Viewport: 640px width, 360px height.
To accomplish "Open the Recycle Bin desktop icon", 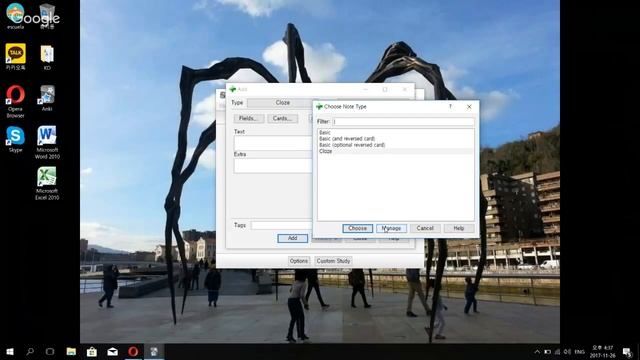I will click(x=47, y=16).
